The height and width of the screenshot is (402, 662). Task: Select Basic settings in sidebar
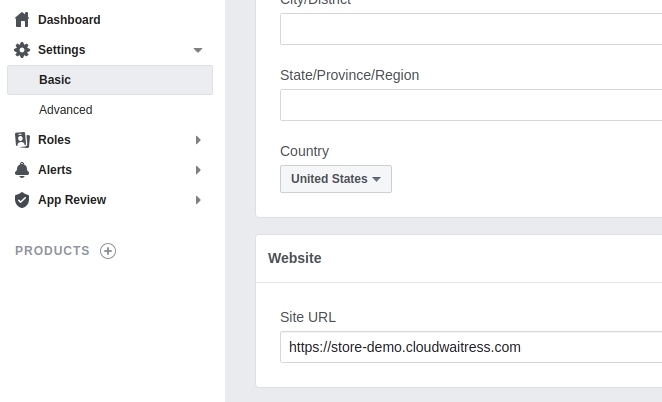coord(55,80)
